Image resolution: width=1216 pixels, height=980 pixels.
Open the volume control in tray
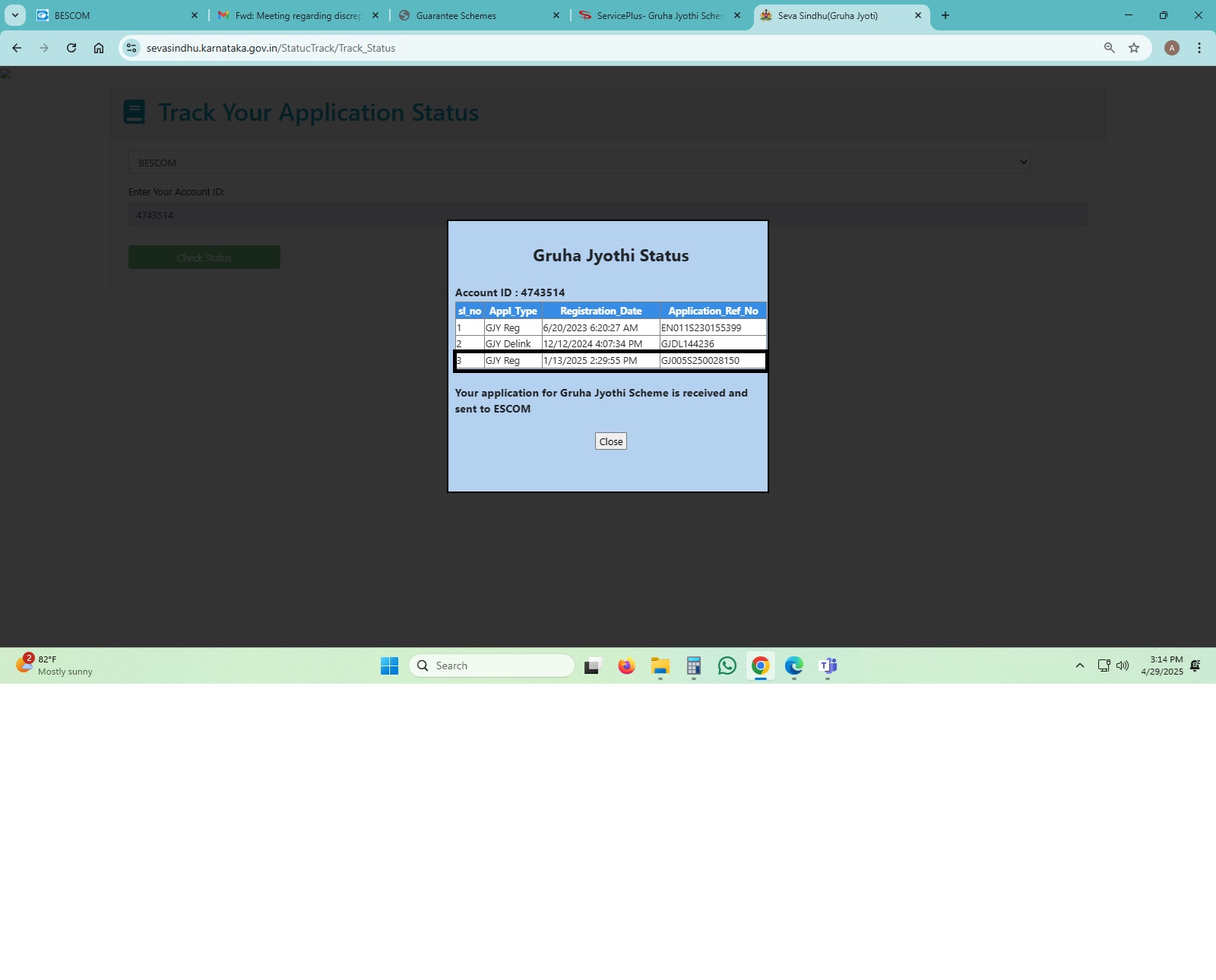coord(1123,665)
